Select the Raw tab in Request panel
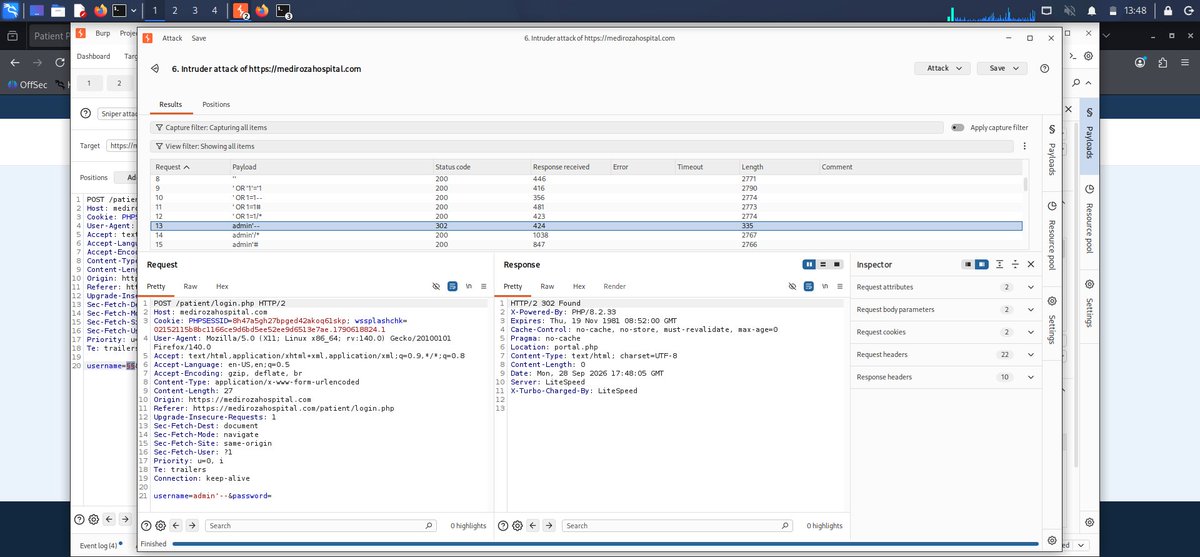The height and width of the screenshot is (557, 1200). [x=190, y=286]
